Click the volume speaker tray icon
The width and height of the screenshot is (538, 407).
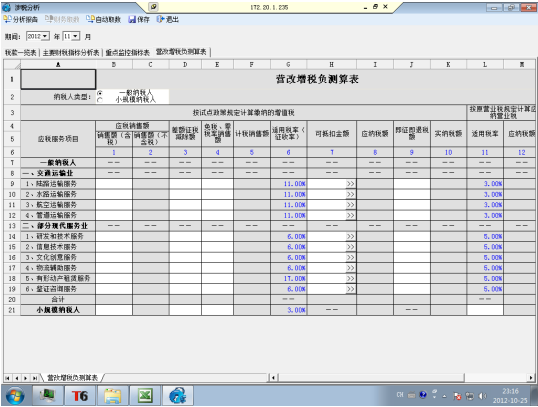pos(482,396)
